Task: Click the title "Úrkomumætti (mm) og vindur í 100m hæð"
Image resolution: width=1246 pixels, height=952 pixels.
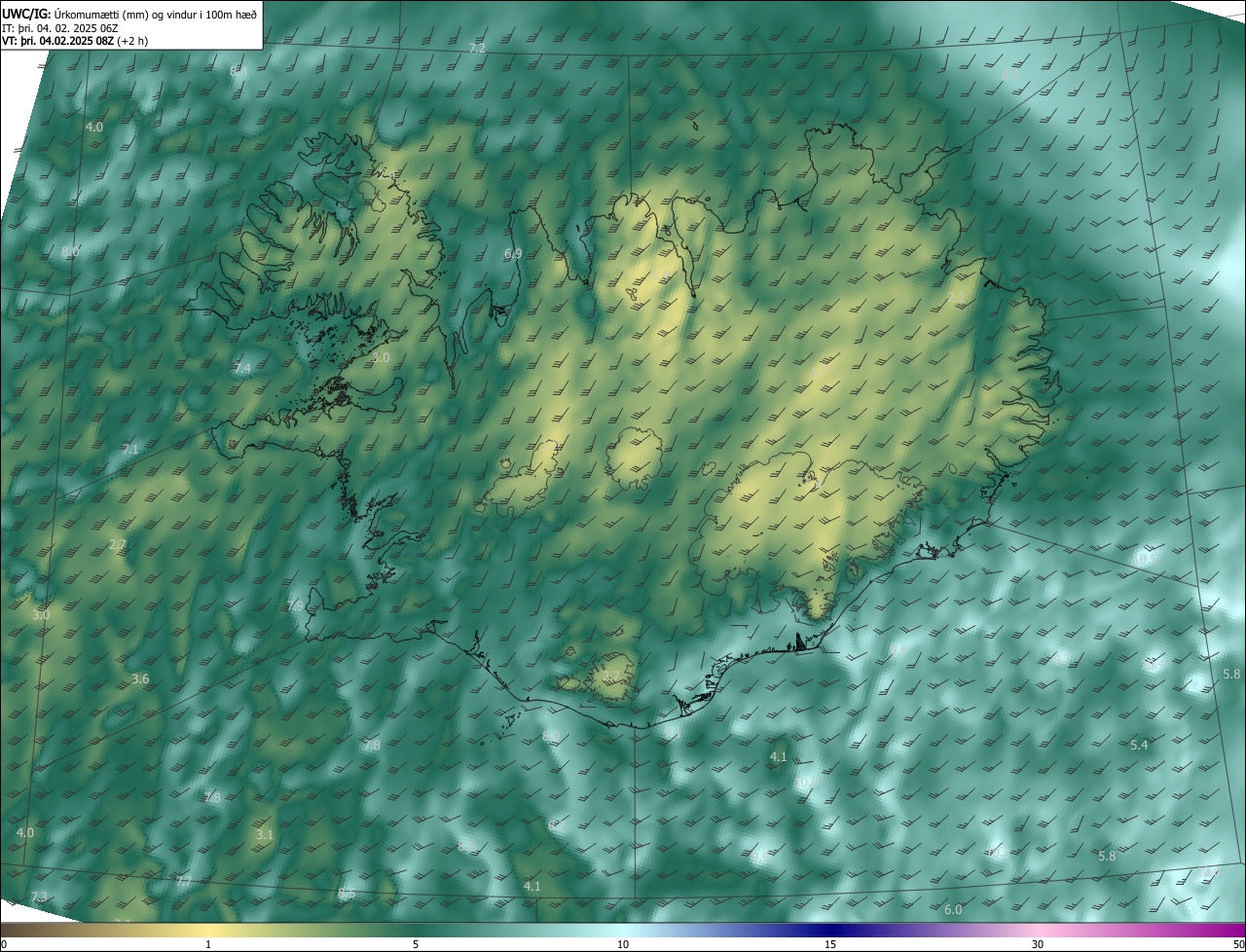Action: point(155,15)
